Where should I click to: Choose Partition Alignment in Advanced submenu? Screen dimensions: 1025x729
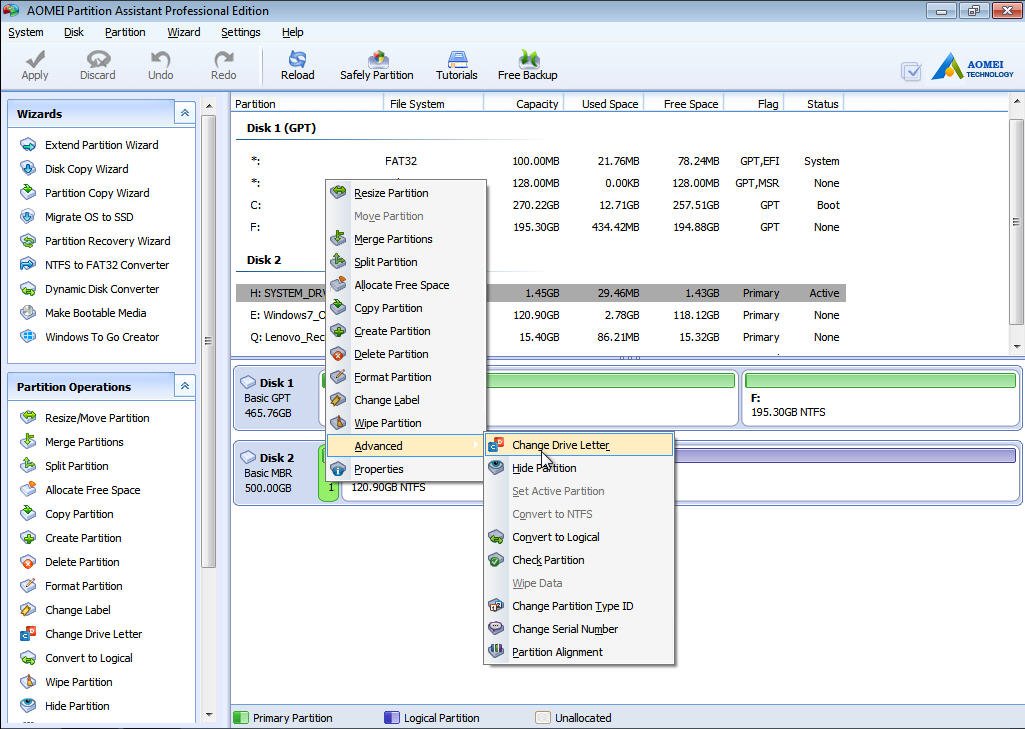(557, 652)
